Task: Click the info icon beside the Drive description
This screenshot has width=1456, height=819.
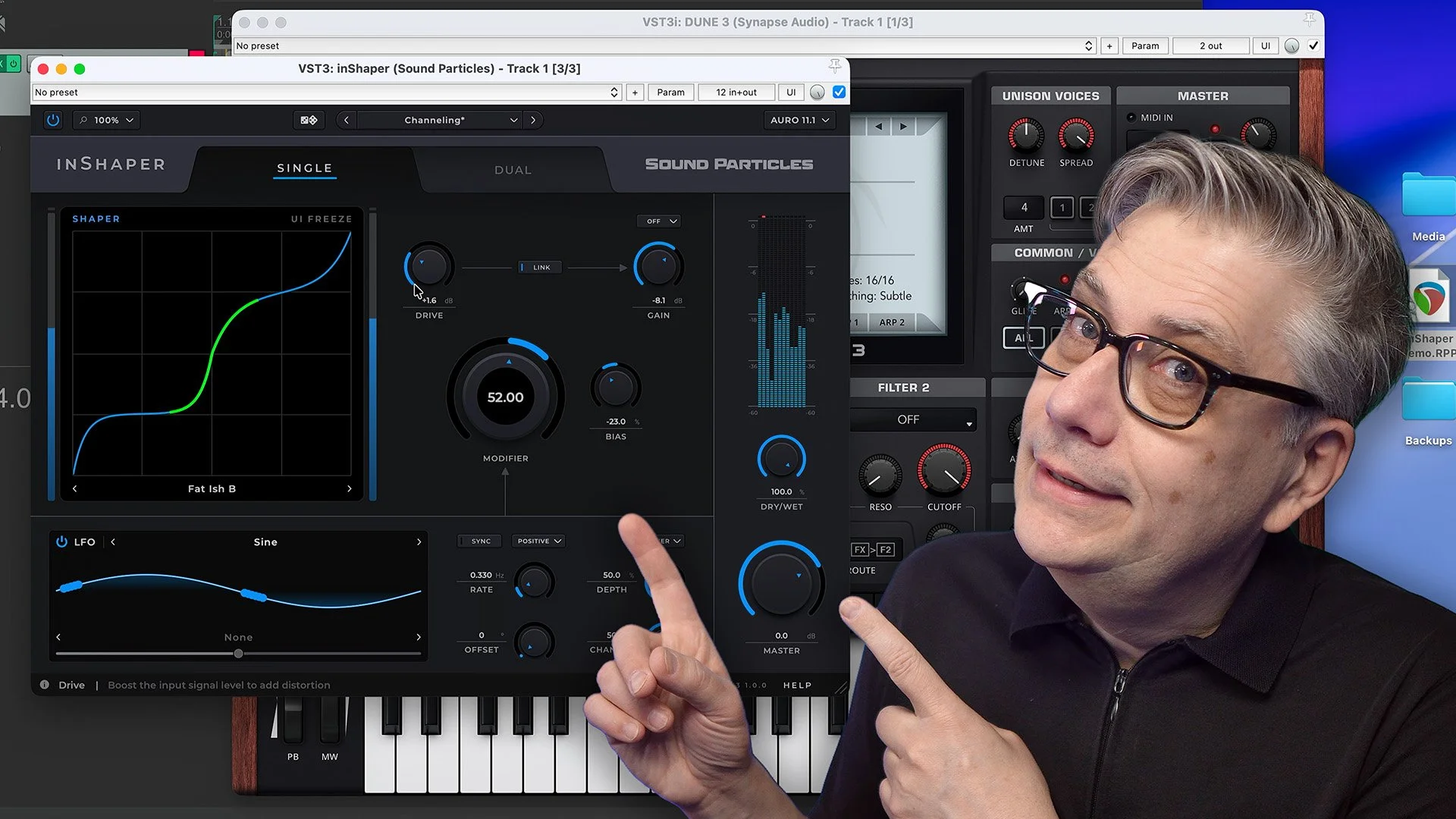Action: click(x=45, y=685)
